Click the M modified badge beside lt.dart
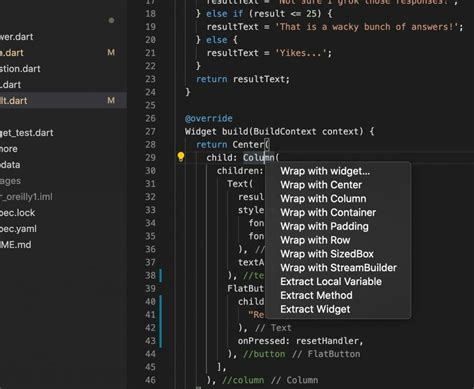The height and width of the screenshot is (389, 474). (111, 100)
